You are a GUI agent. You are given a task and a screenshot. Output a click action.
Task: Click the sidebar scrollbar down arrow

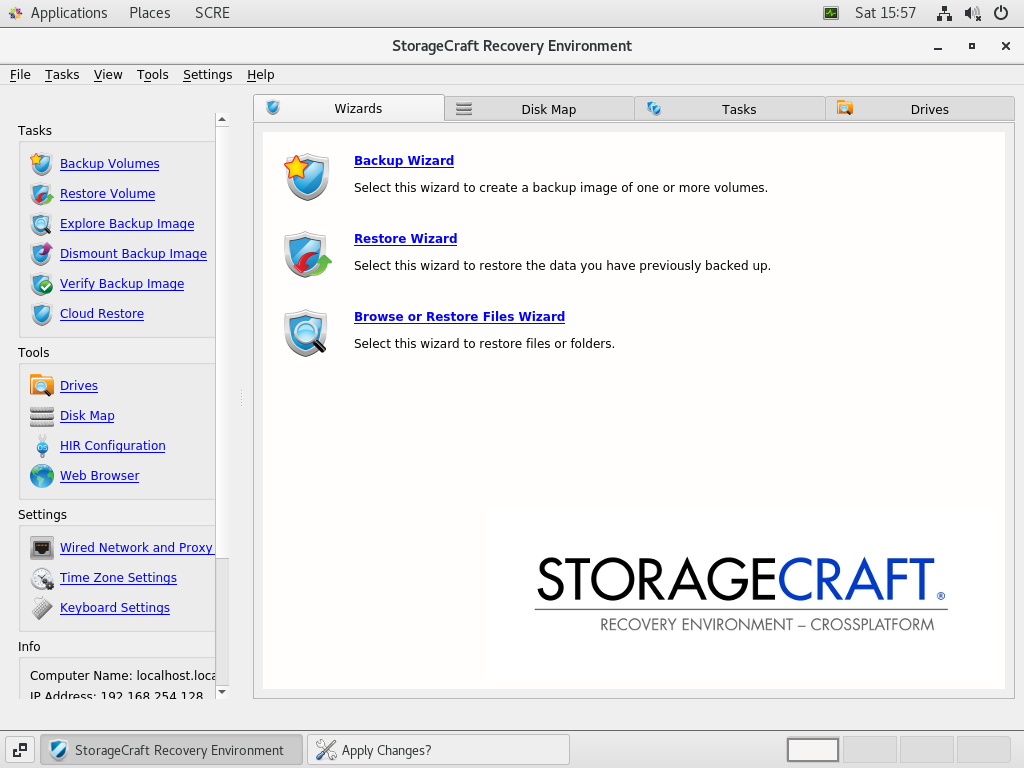pos(222,692)
